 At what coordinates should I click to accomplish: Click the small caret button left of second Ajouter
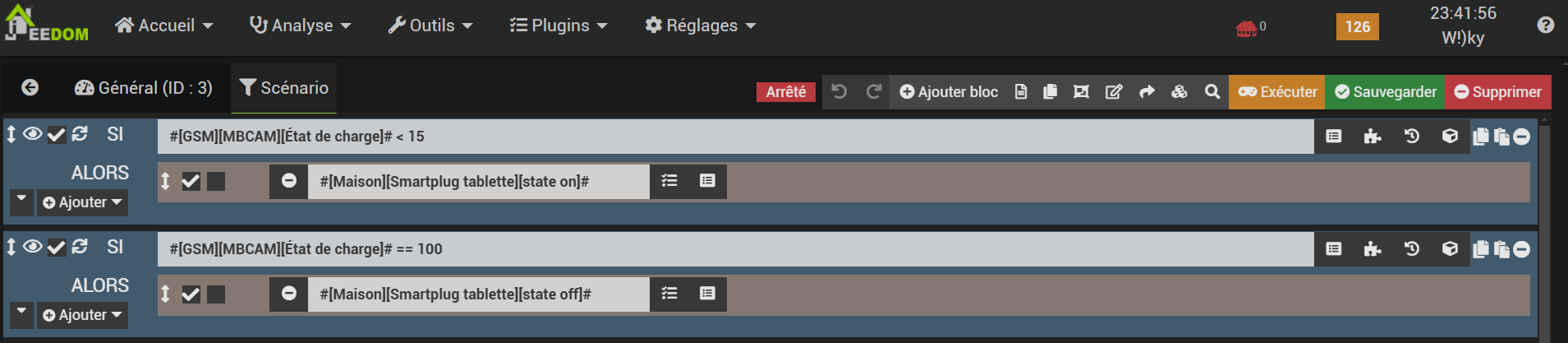[22, 313]
